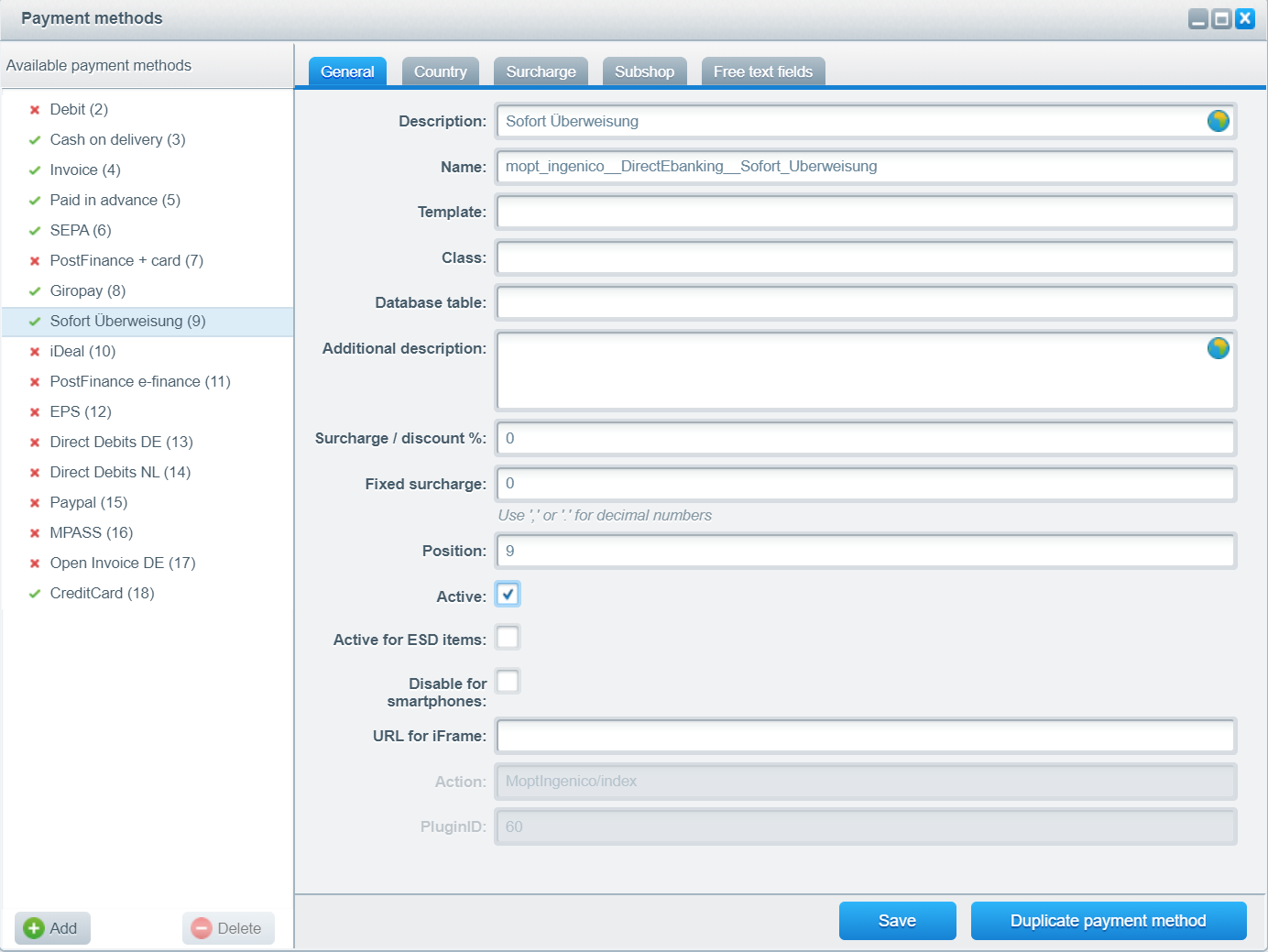Click the green check icon beside Giropay (8)
The image size is (1268, 952).
click(x=35, y=291)
